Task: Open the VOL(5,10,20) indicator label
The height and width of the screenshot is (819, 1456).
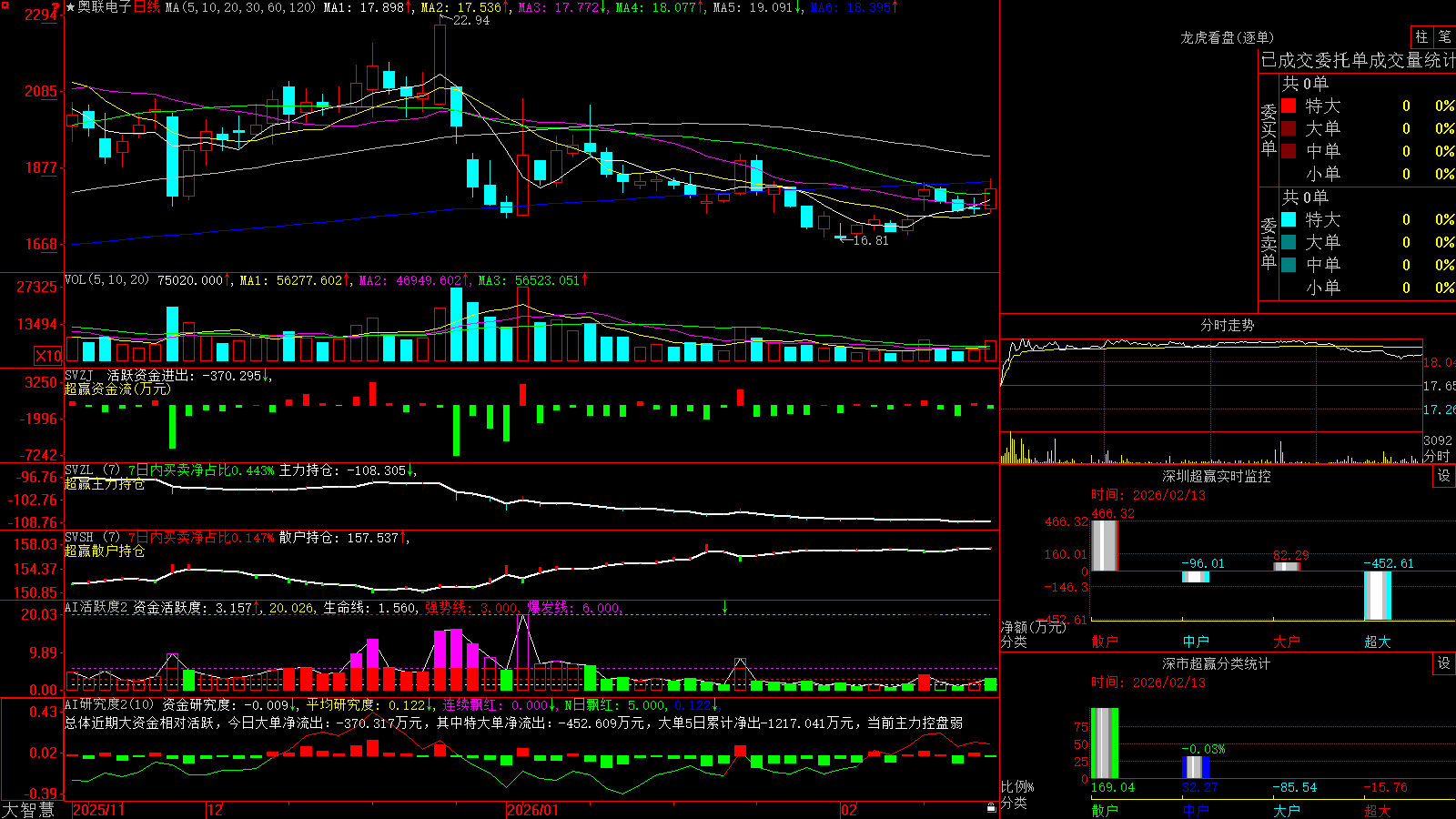Action: click(x=106, y=280)
